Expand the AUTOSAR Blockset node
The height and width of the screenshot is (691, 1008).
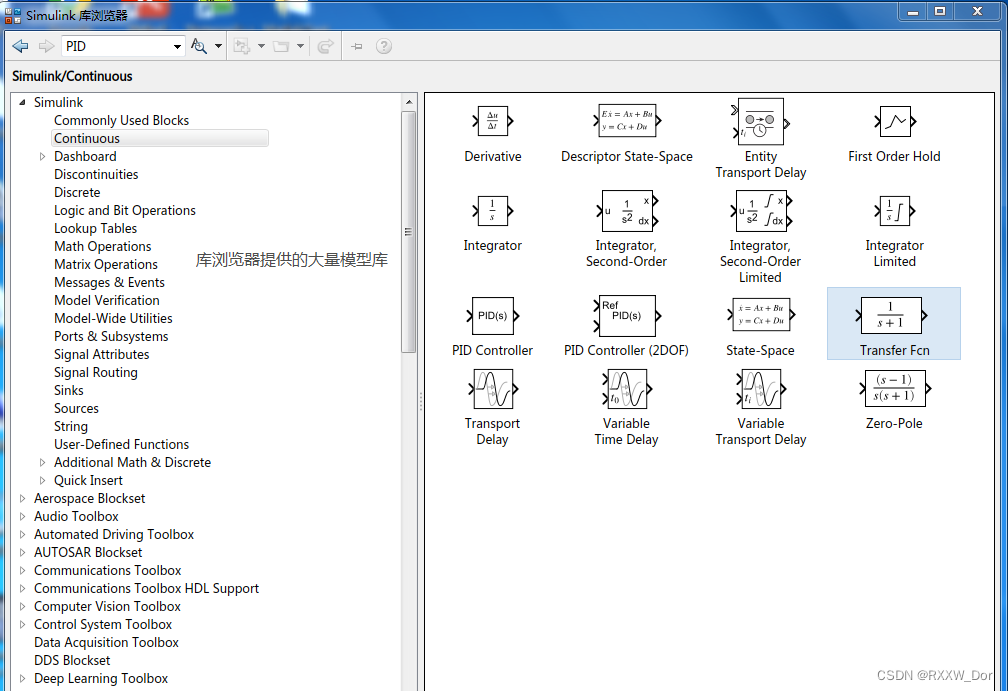coord(22,552)
